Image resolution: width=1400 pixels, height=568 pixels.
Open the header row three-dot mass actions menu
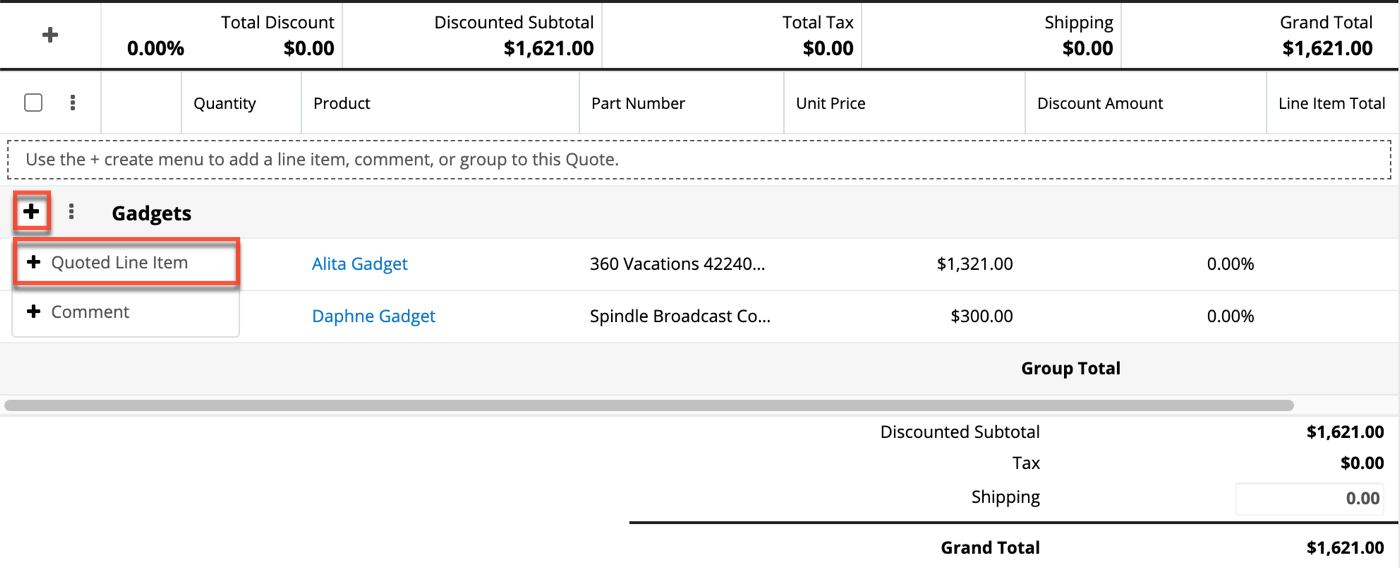tap(72, 103)
